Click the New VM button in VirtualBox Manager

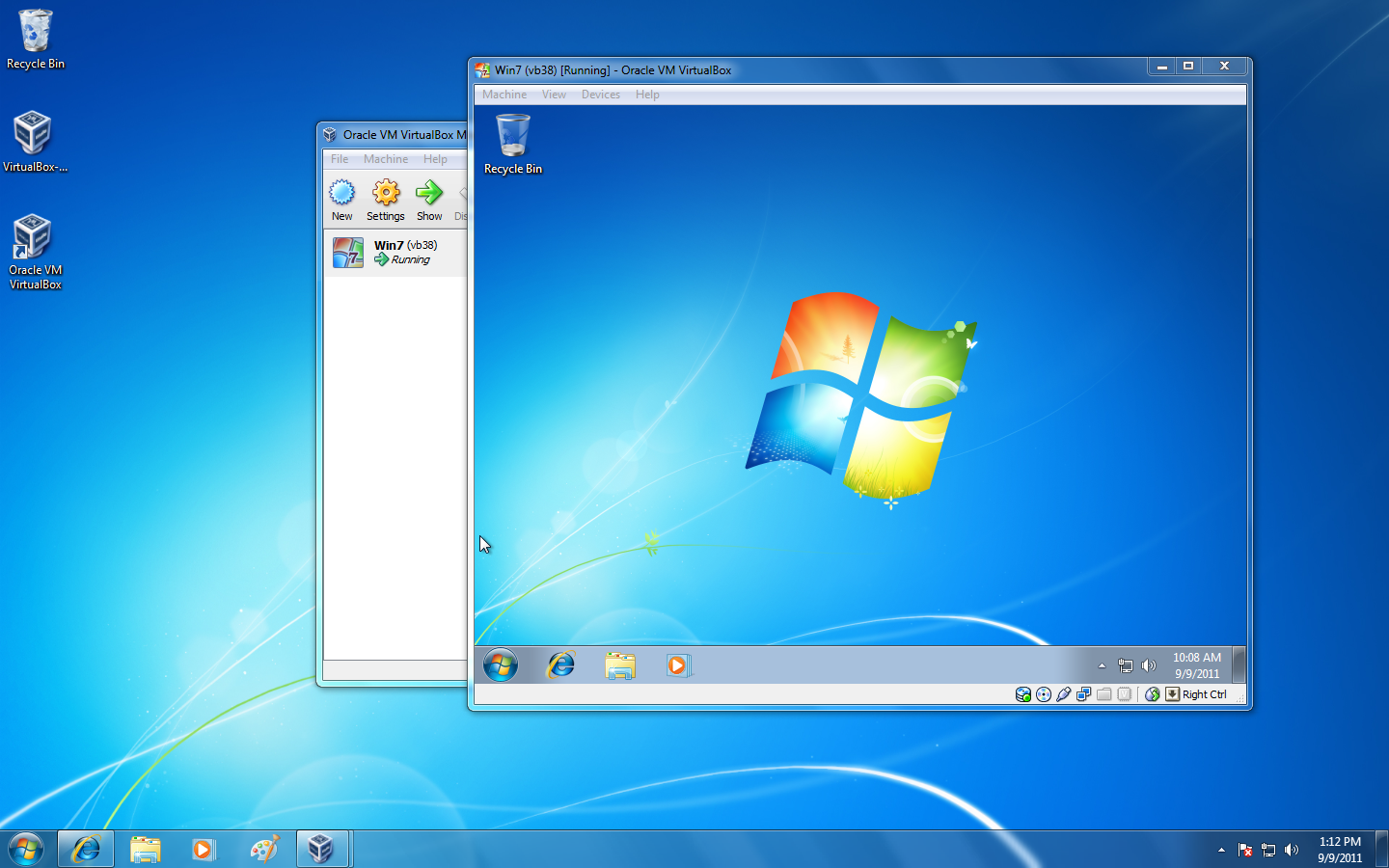[342, 201]
